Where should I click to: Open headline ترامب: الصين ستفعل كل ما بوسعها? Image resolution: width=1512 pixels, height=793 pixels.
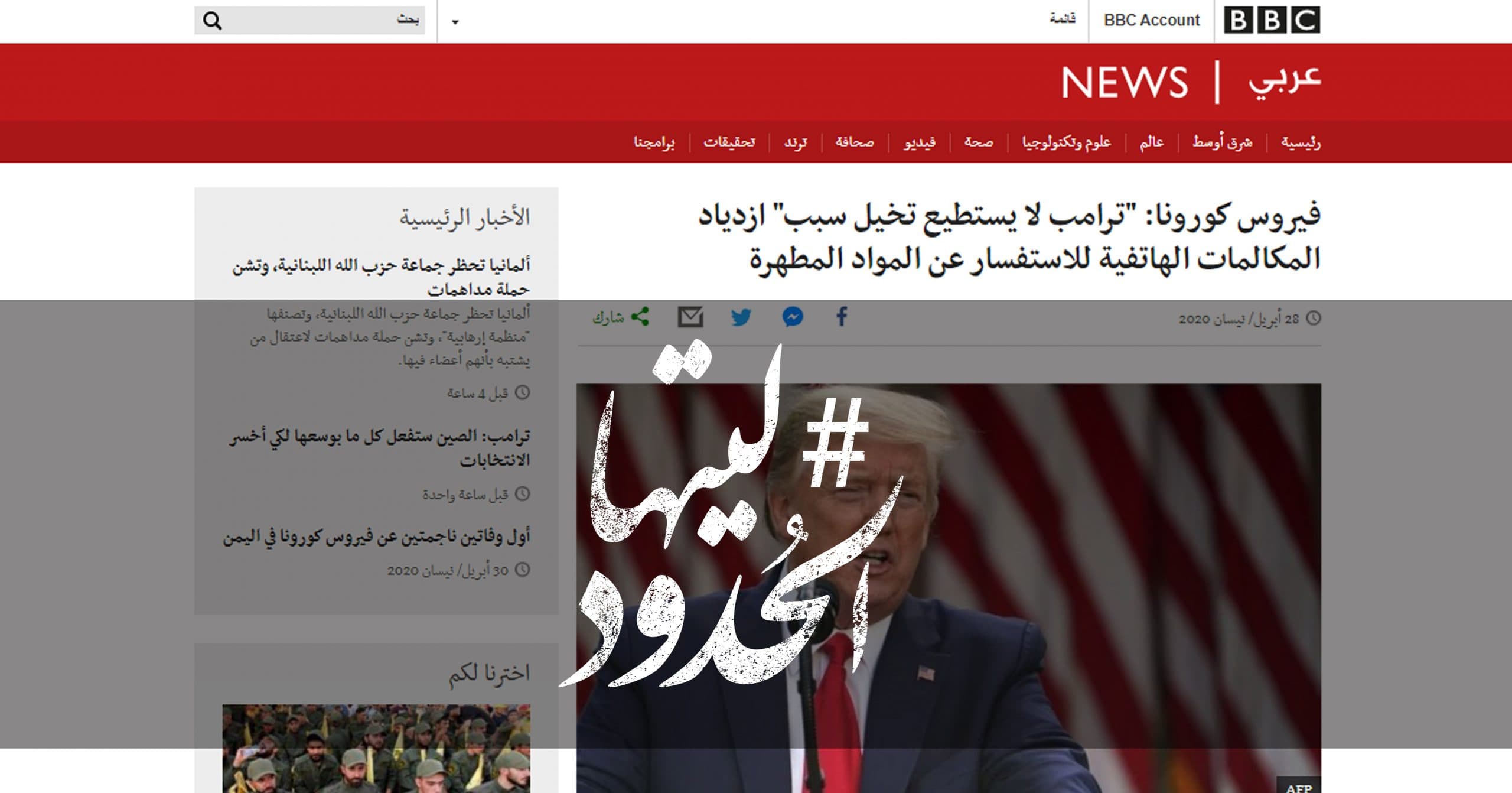coord(380,447)
